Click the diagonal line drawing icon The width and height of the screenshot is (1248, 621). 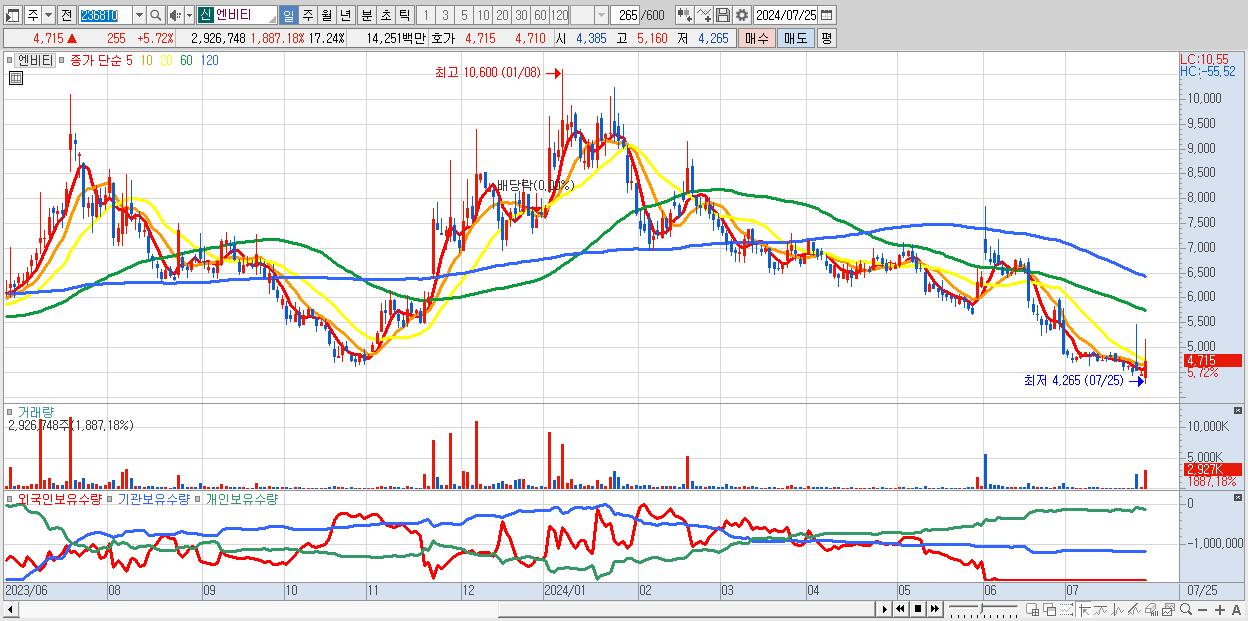pos(1135,610)
